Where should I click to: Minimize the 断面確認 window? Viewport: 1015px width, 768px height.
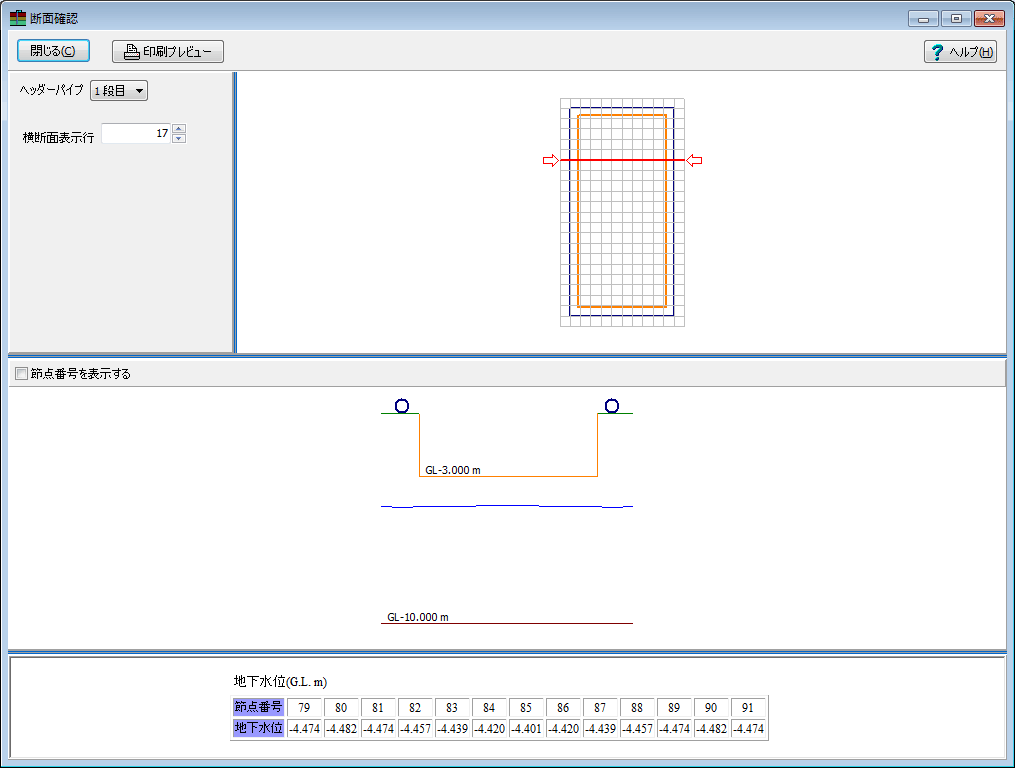coord(923,19)
